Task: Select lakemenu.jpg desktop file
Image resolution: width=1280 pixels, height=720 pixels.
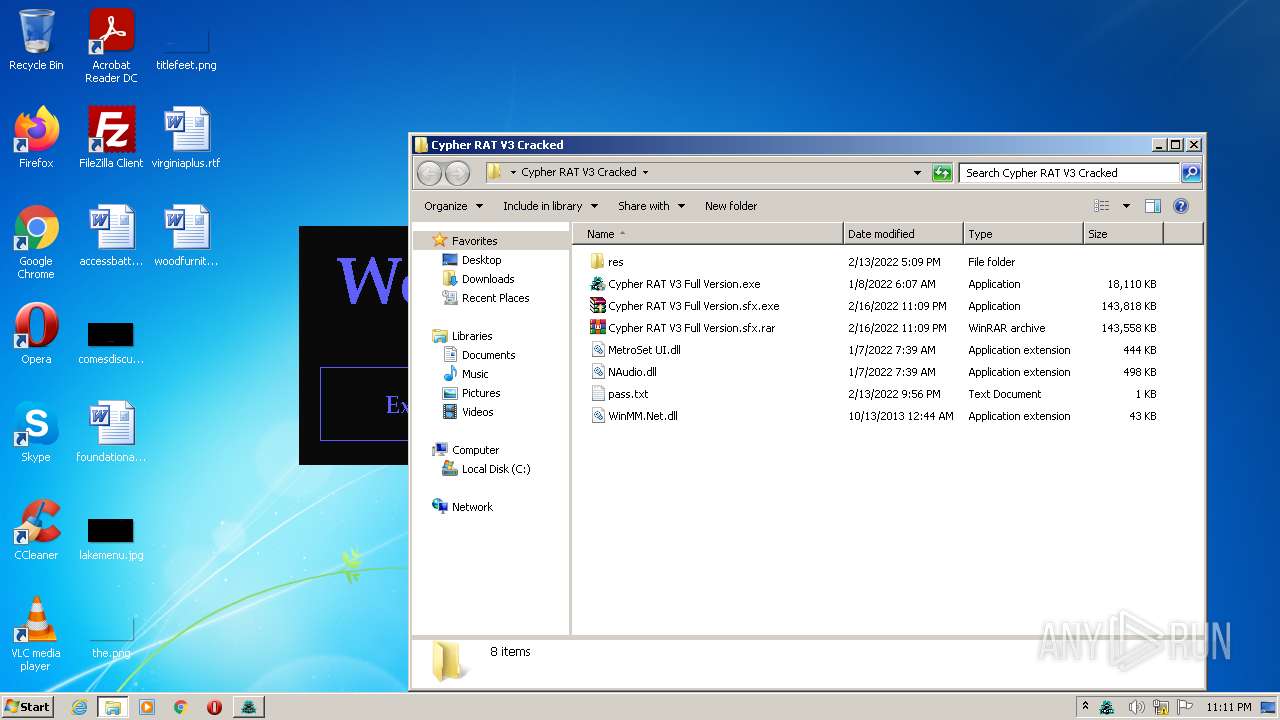Action: (111, 538)
